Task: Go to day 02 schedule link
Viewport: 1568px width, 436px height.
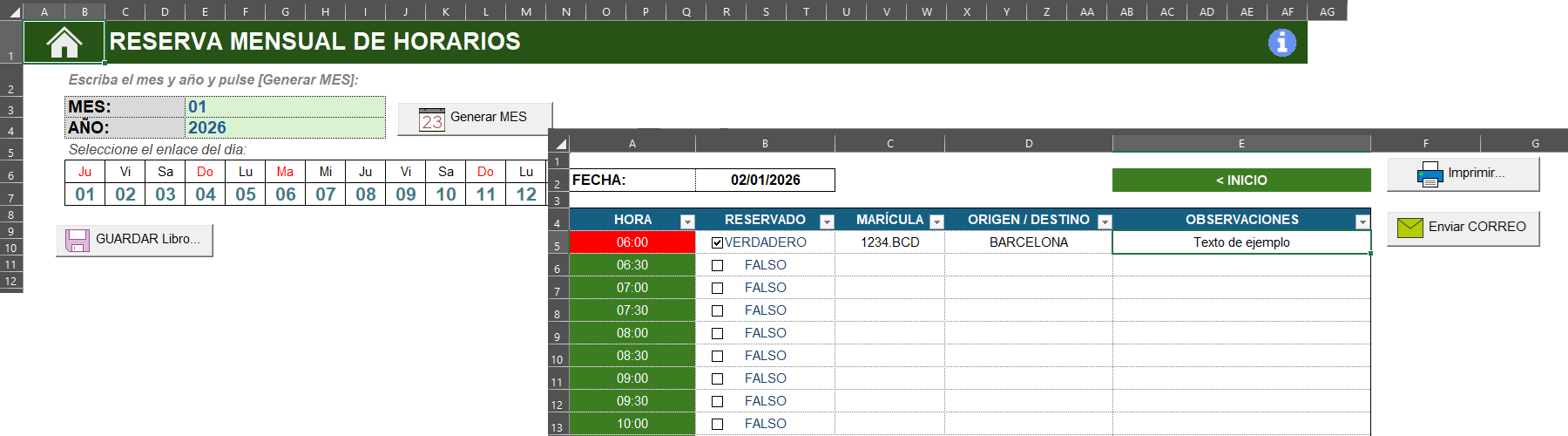Action: (x=125, y=194)
